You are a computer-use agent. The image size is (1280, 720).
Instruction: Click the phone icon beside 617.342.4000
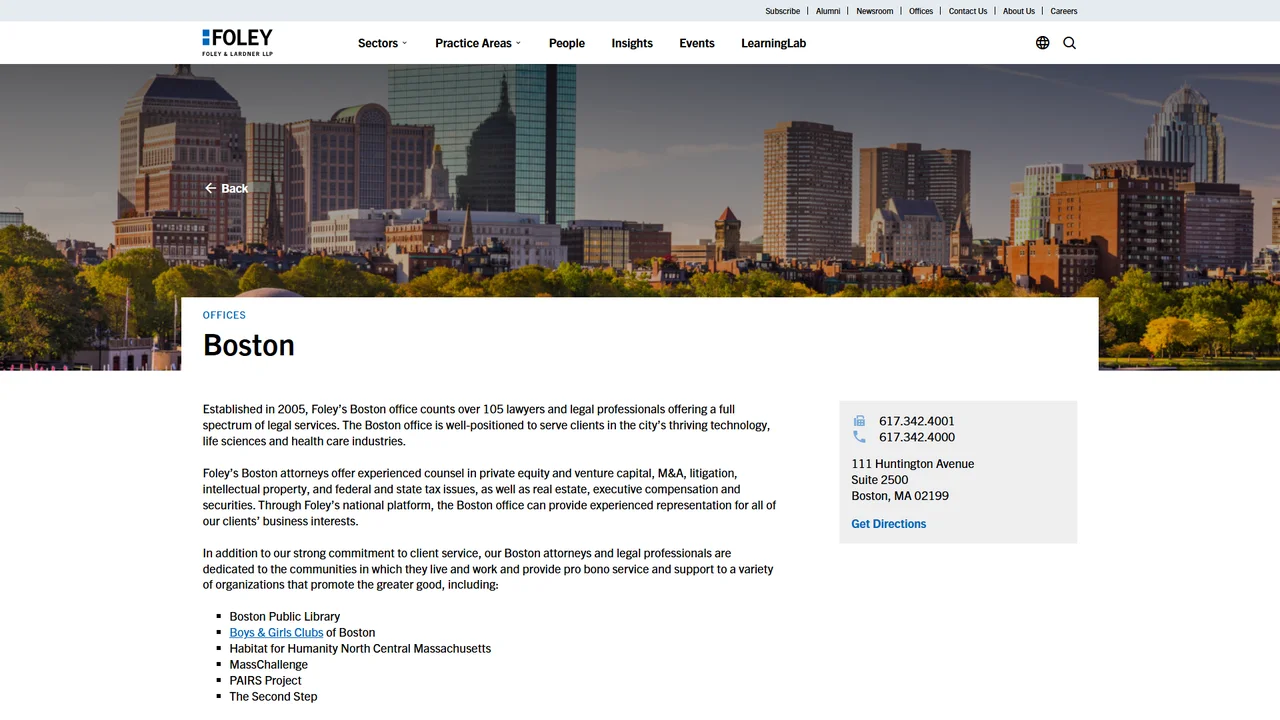(859, 437)
